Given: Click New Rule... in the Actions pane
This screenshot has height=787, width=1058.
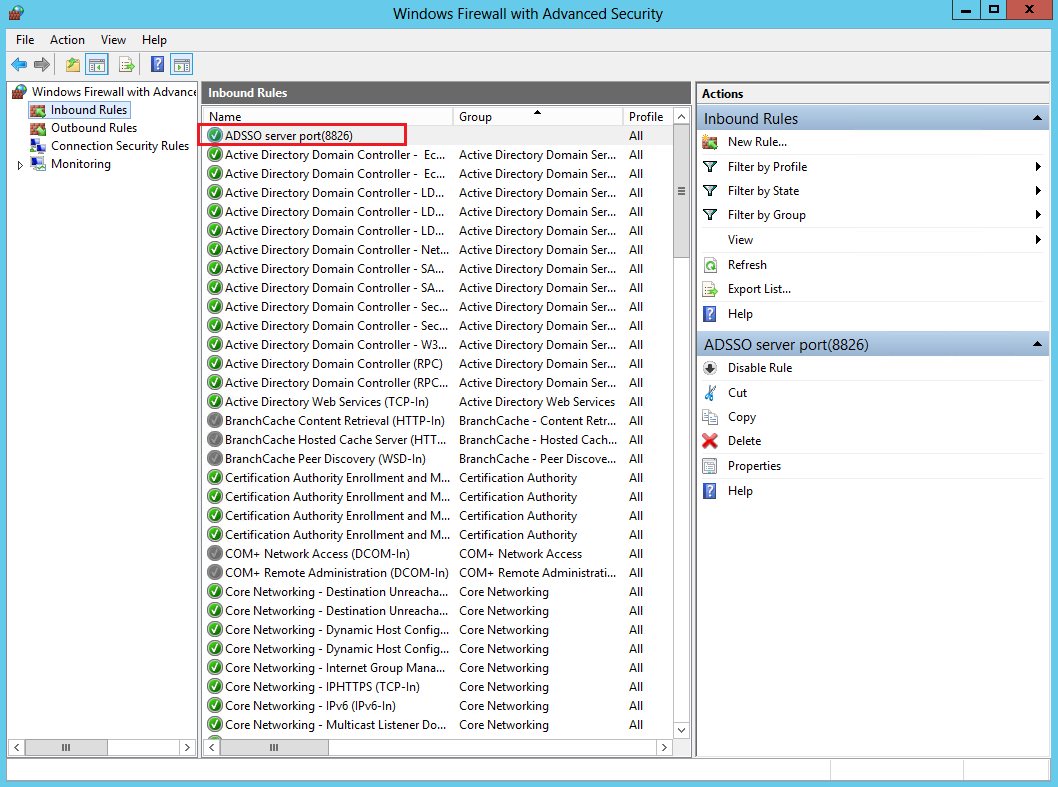Looking at the screenshot, I should pyautogui.click(x=757, y=142).
